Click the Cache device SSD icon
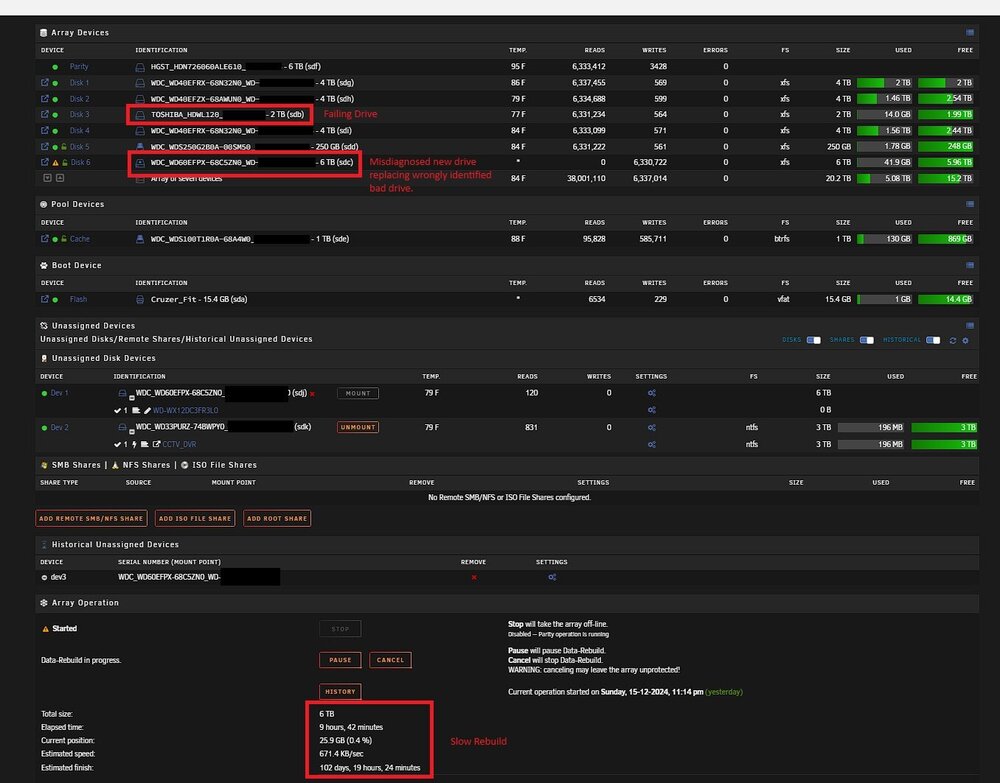 point(140,239)
